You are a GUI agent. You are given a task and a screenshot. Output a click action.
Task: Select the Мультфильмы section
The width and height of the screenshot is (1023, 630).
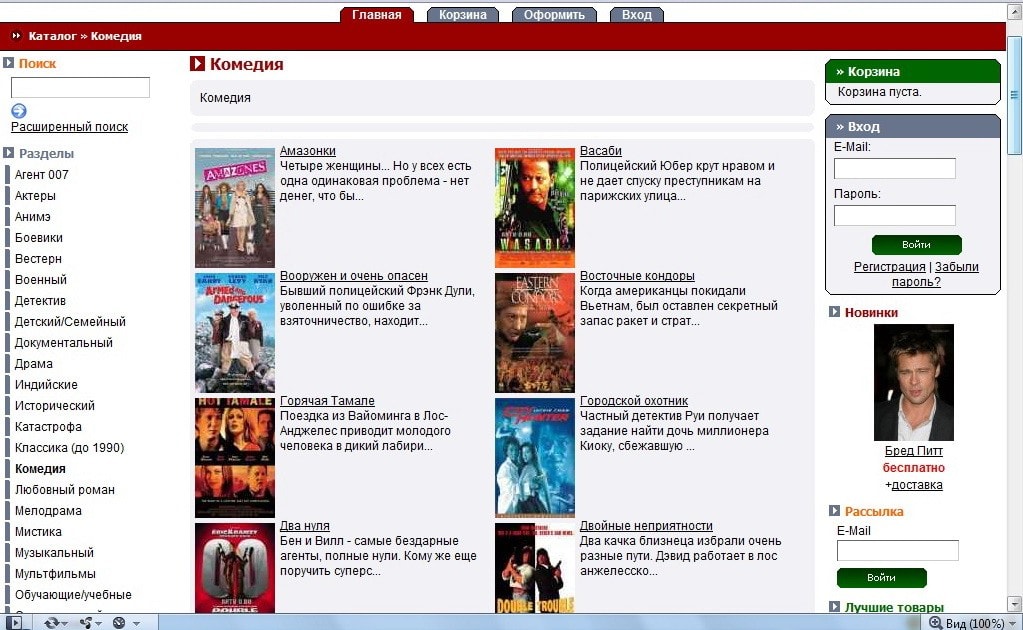coord(55,573)
